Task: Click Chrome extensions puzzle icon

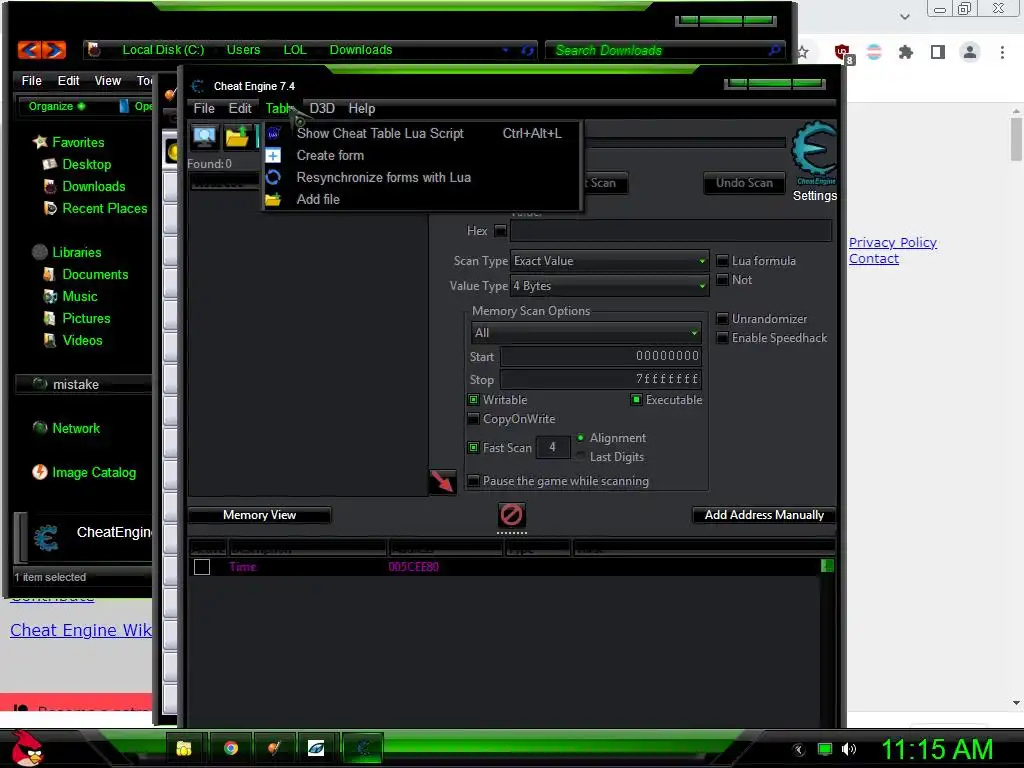Action: pos(906,52)
